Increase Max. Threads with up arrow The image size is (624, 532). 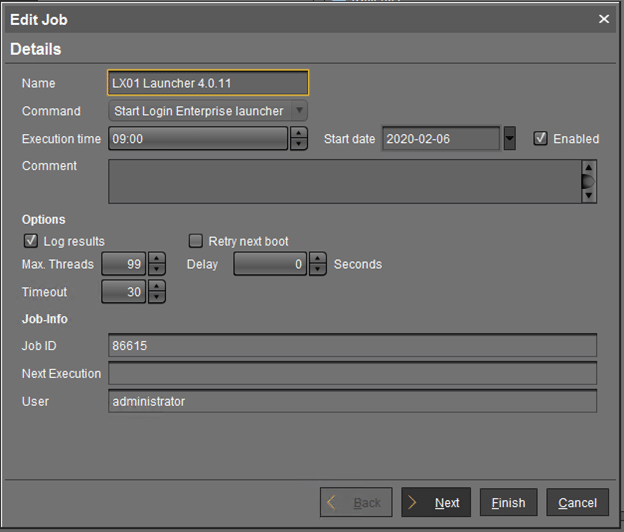click(x=157, y=258)
